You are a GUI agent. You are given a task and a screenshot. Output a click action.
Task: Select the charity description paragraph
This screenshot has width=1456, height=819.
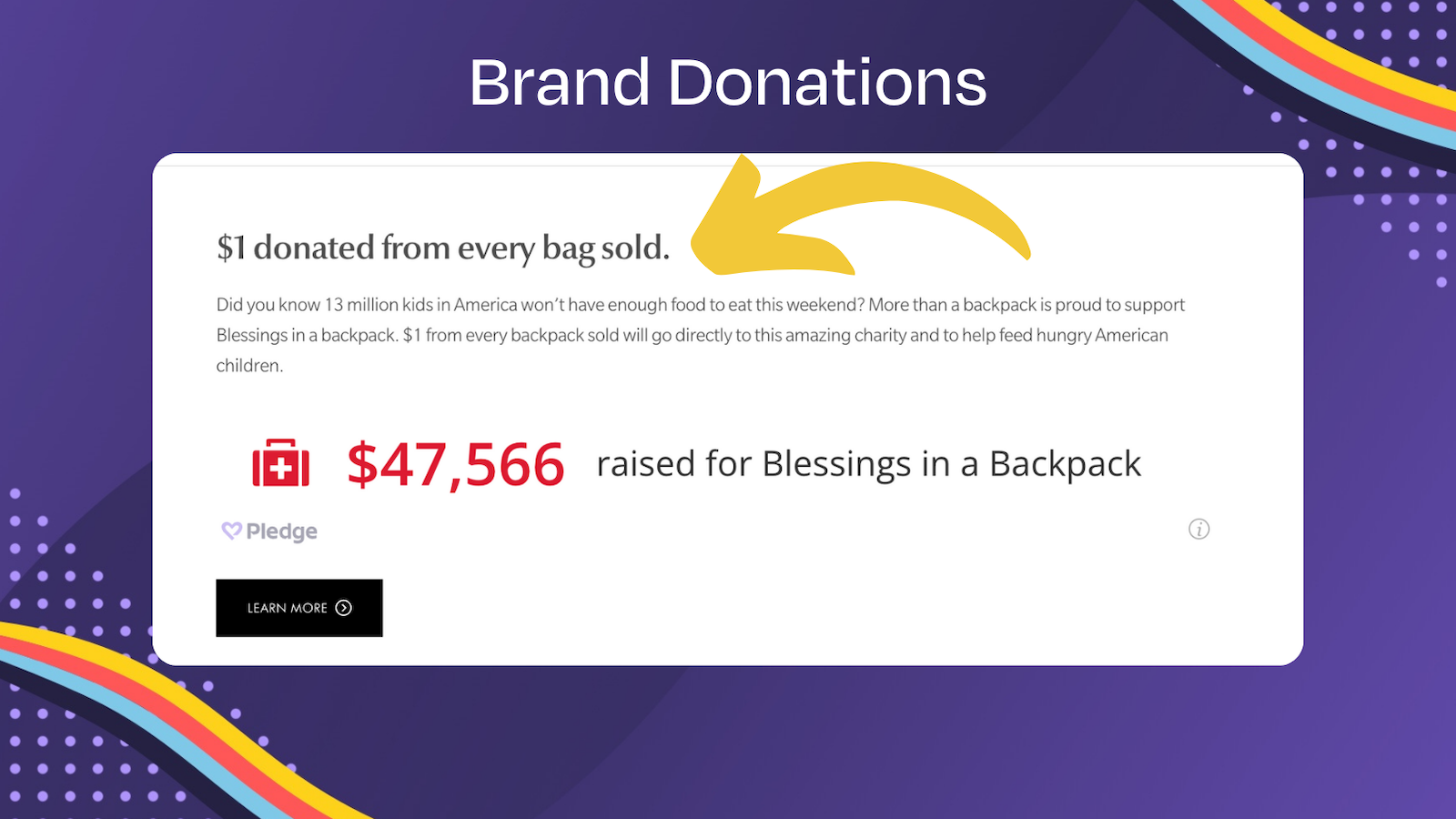701,335
